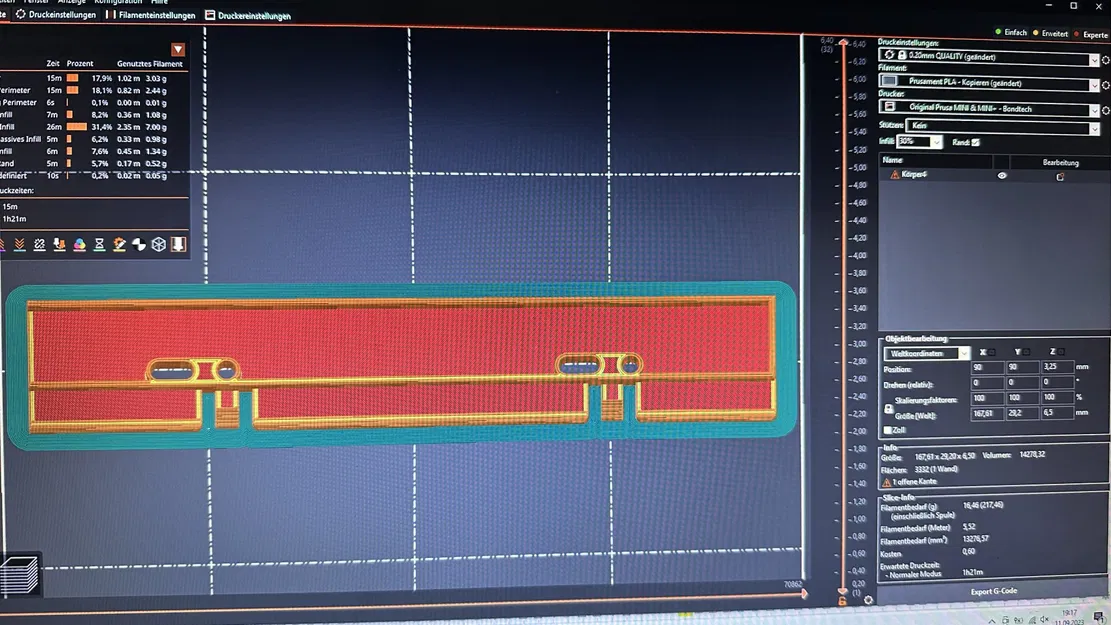Select Experte mode
Viewport: 1111px width, 625px height.
[x=1091, y=35]
